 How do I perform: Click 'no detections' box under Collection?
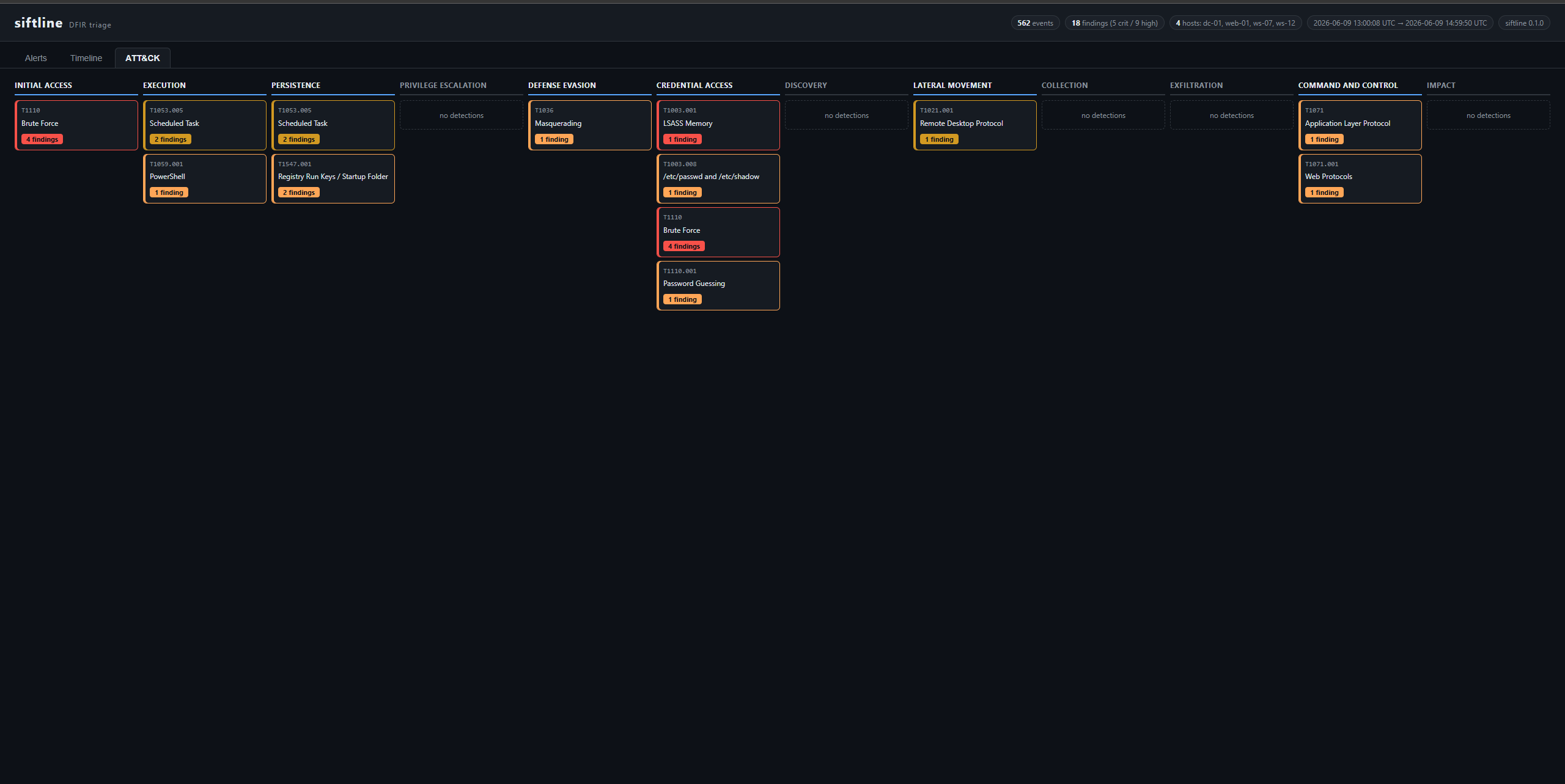(1103, 115)
